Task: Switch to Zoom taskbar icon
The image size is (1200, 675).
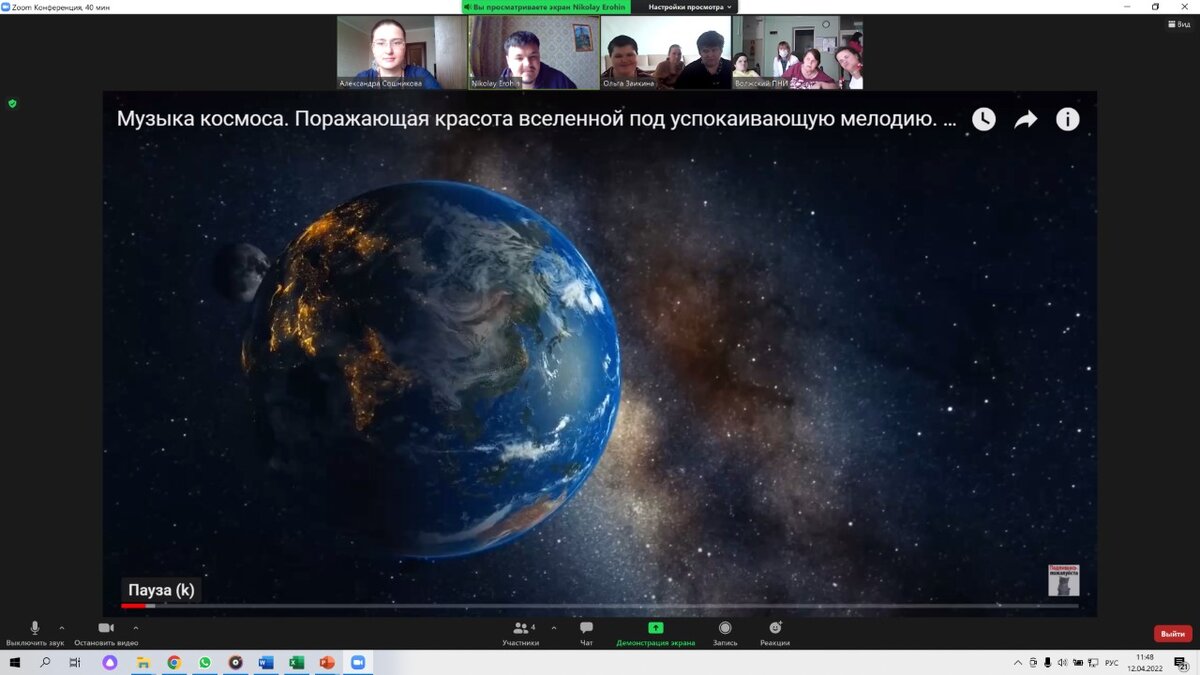Action: tap(358, 662)
